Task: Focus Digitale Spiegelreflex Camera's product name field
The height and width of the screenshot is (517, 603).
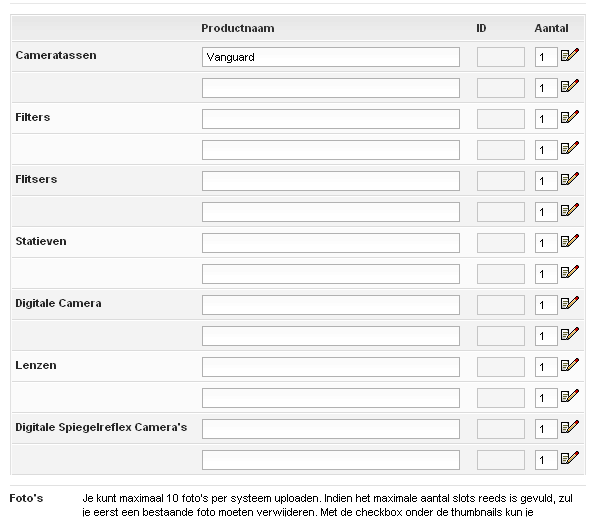Action: (x=330, y=429)
